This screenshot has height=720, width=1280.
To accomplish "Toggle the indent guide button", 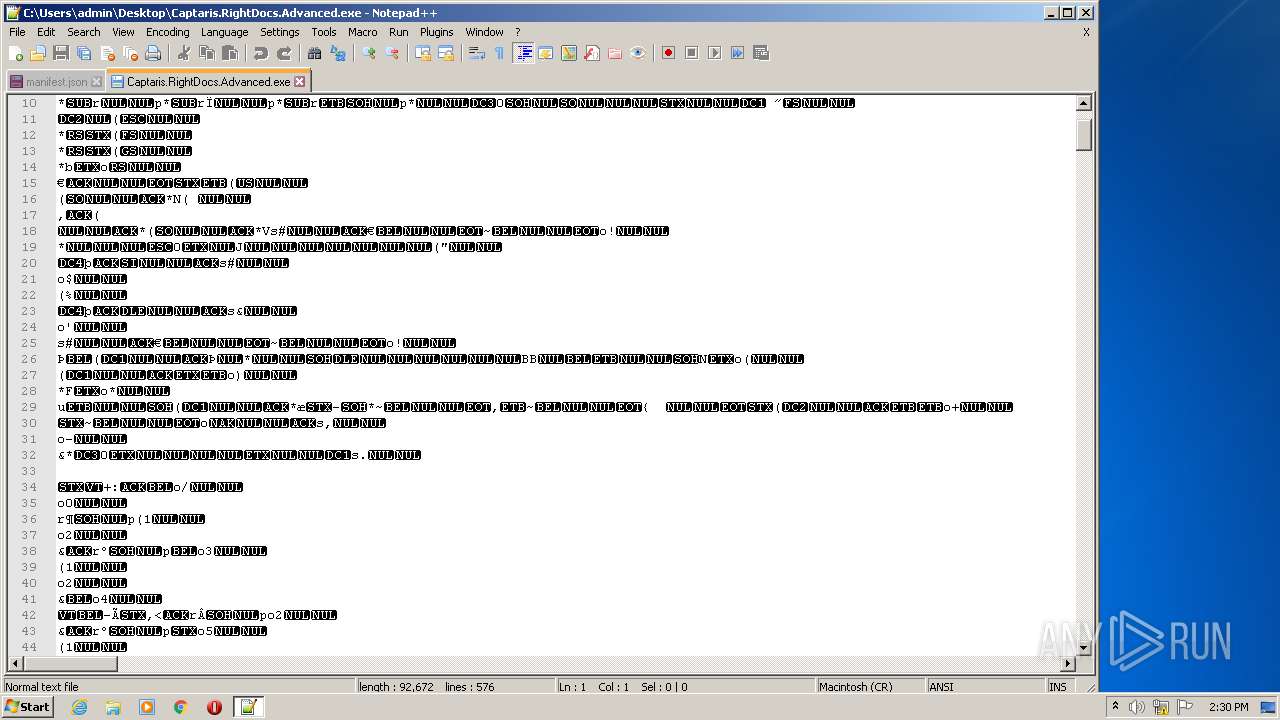I will 523,53.
